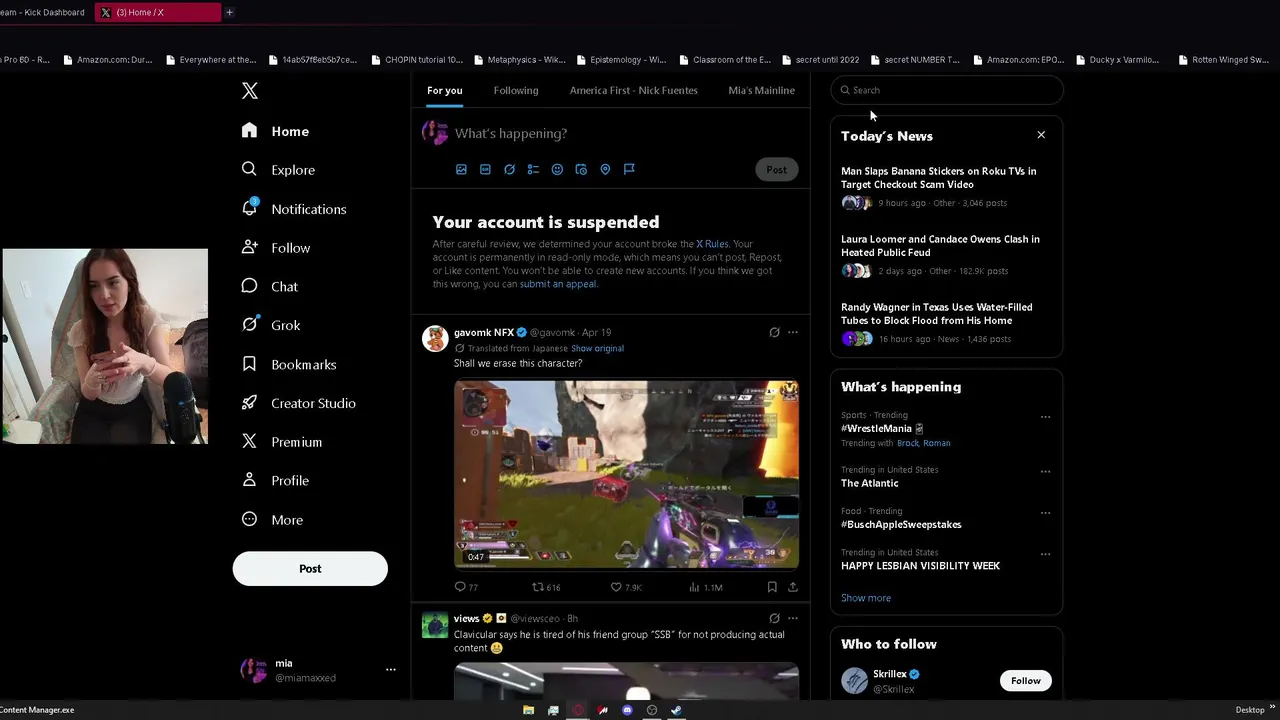This screenshot has width=1280, height=720.
Task: Open Profile in the sidebar
Action: click(x=277, y=481)
